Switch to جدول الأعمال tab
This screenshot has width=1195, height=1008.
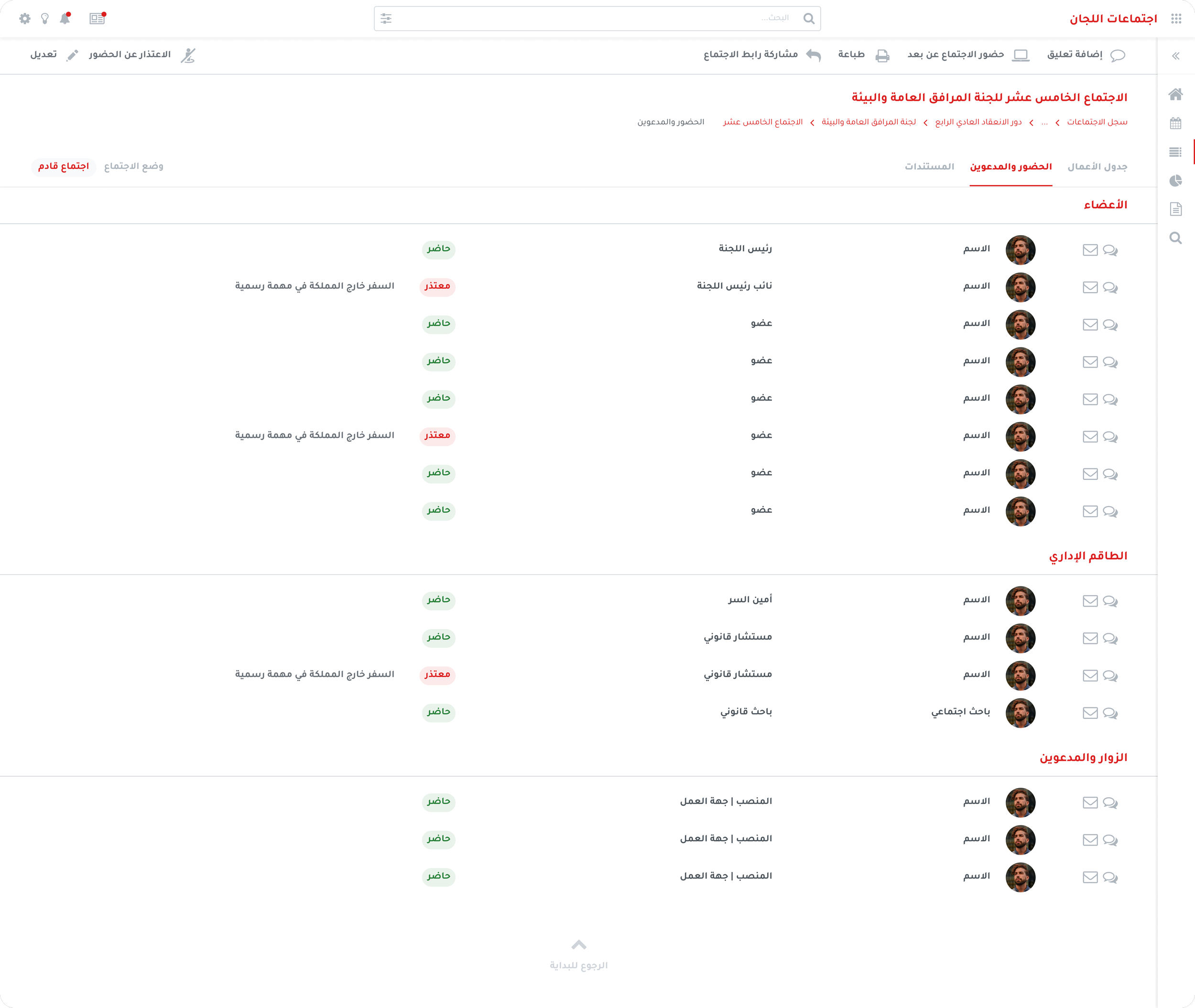[1097, 166]
